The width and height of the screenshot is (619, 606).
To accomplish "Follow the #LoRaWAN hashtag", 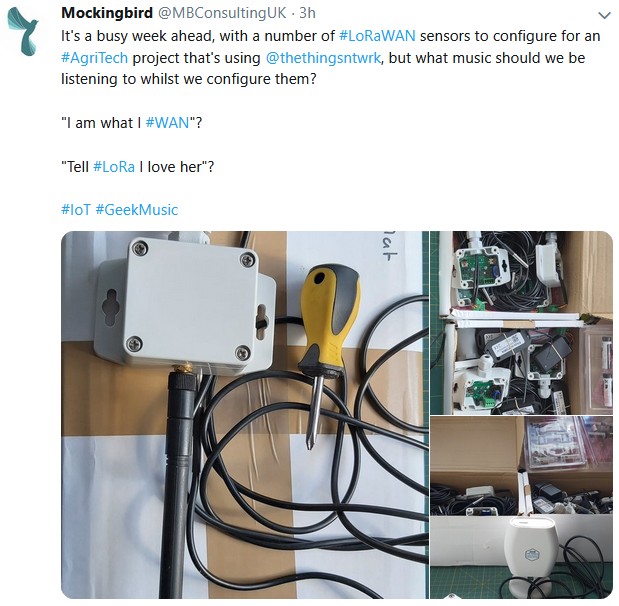I will (x=377, y=36).
